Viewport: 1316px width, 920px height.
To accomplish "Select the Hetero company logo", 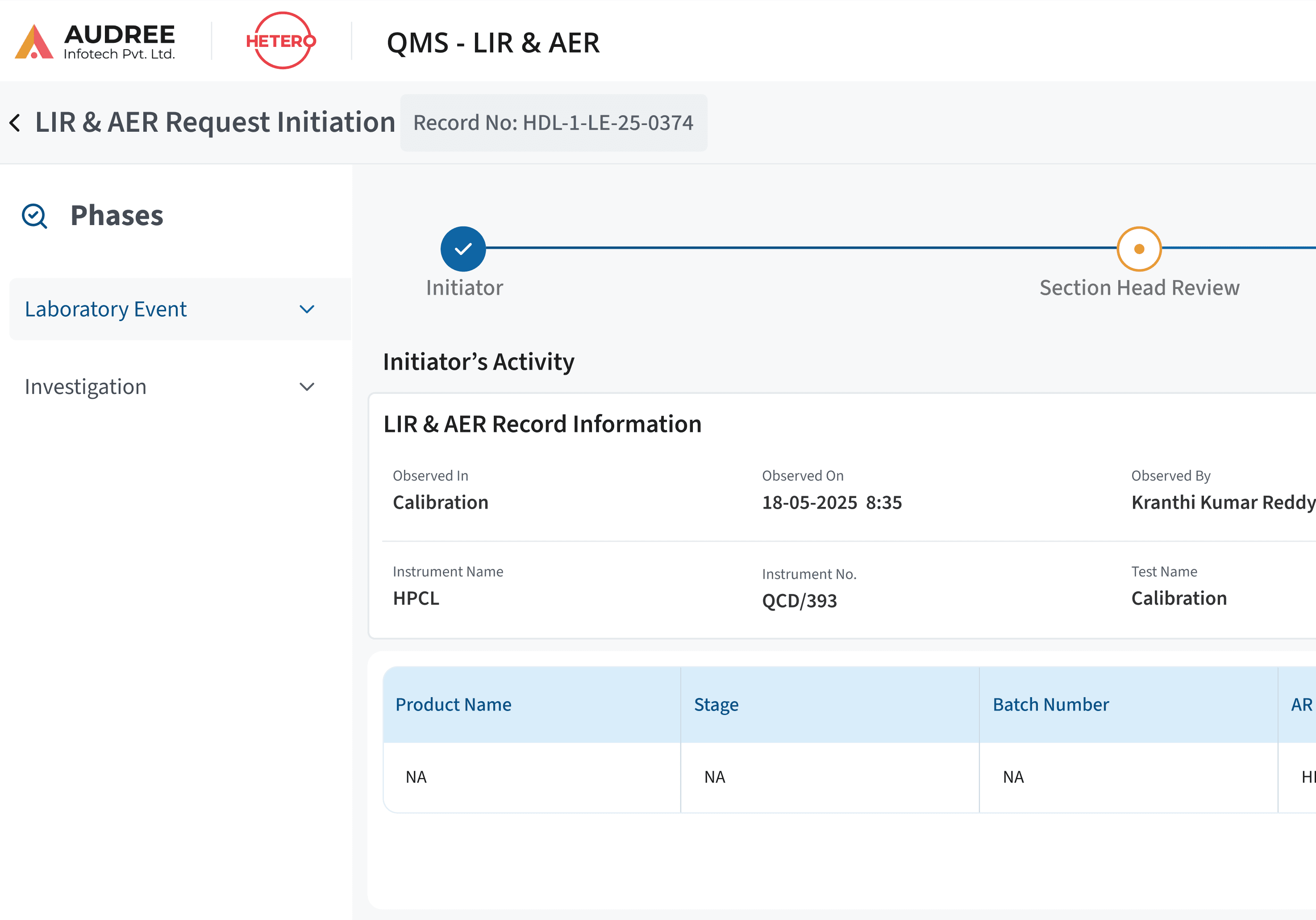I will pyautogui.click(x=280, y=40).
